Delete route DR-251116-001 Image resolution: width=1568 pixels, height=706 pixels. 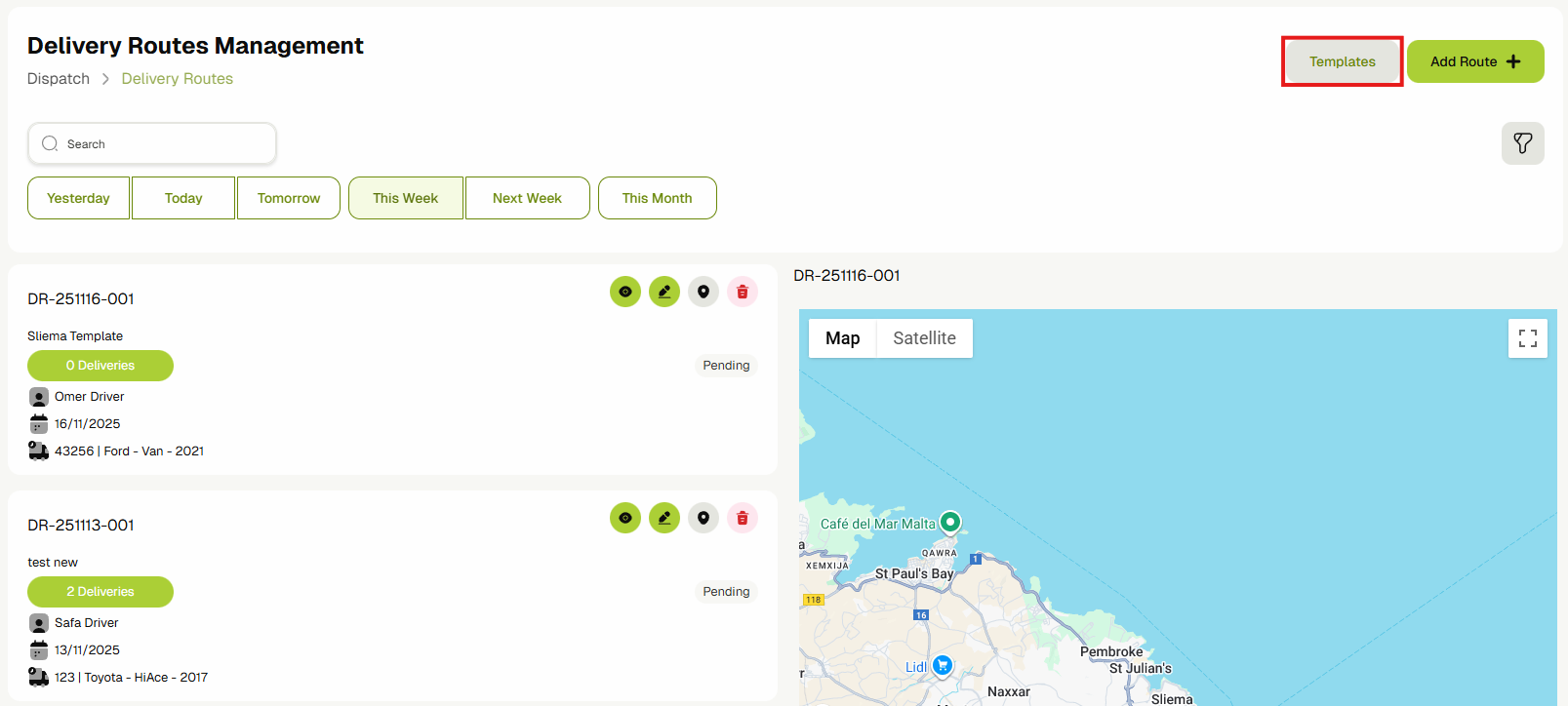click(743, 292)
